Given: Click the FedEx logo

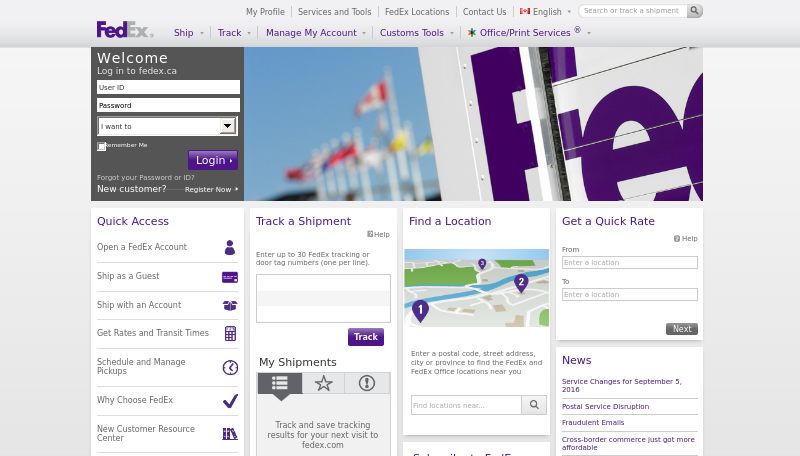Looking at the screenshot, I should coord(125,30).
